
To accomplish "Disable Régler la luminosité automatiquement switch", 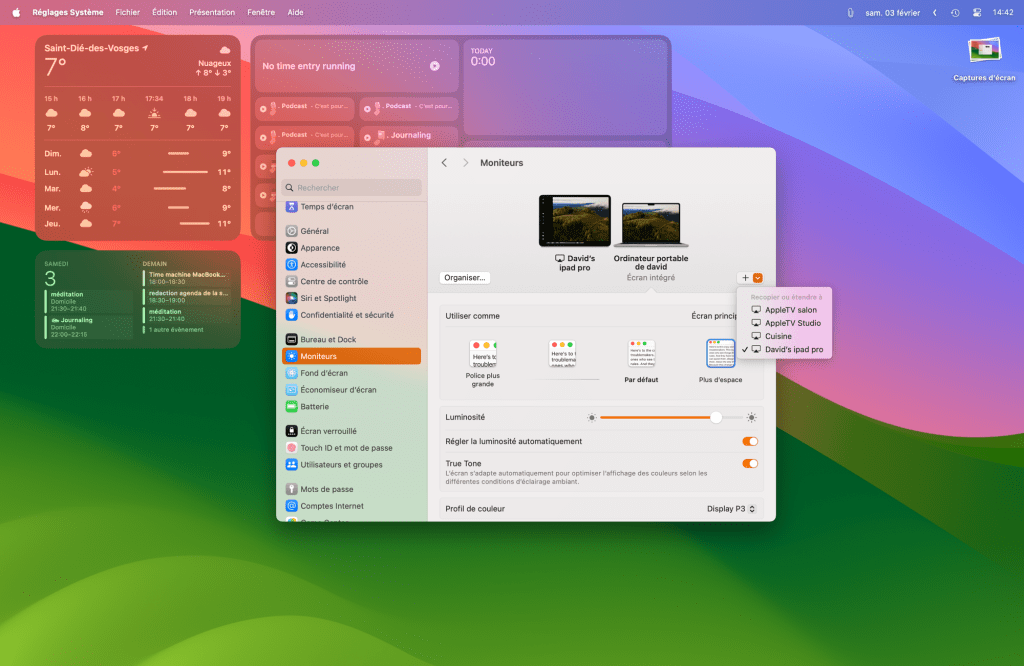I will (750, 441).
